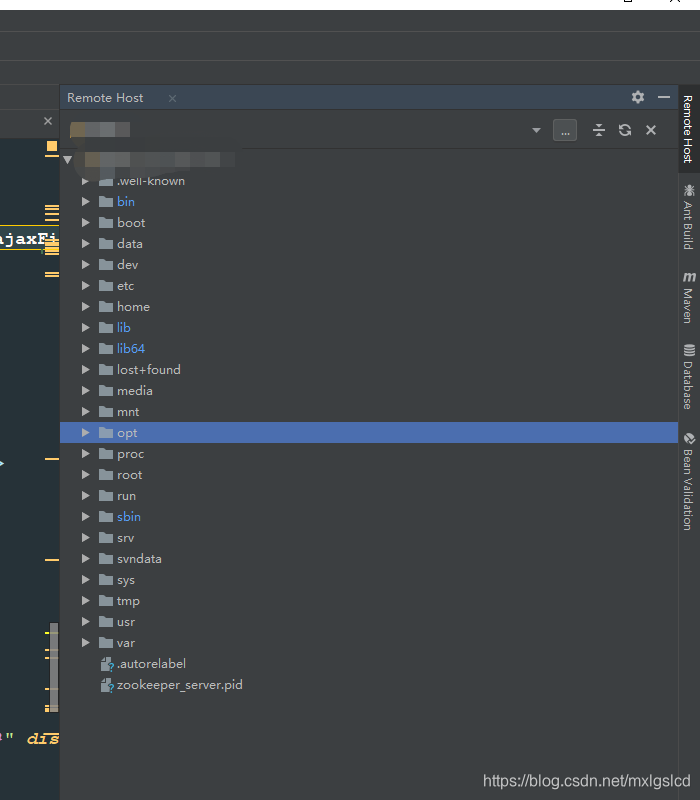Click the '.autorelabel' file name

[x=152, y=664]
